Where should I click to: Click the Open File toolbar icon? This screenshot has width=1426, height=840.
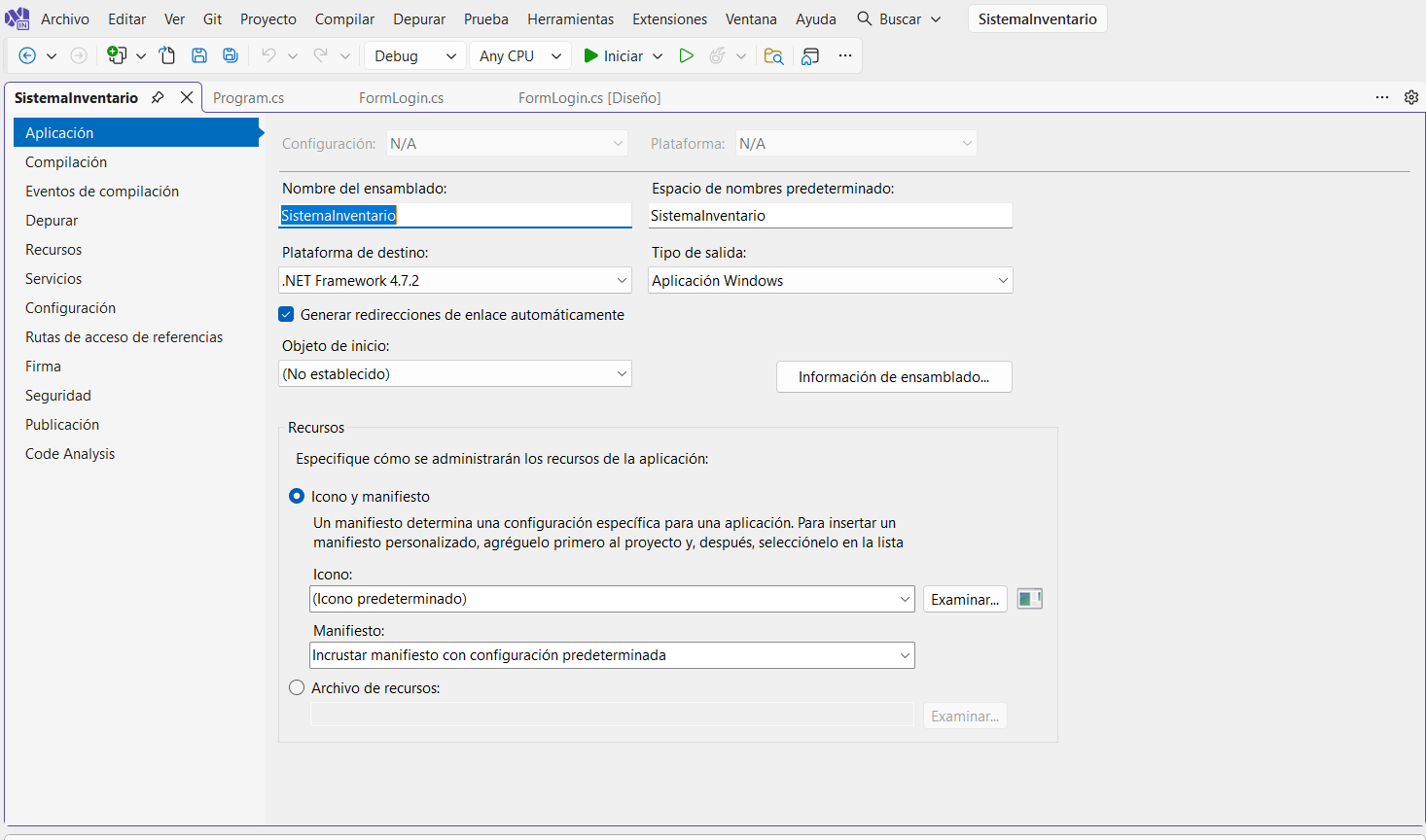[167, 55]
